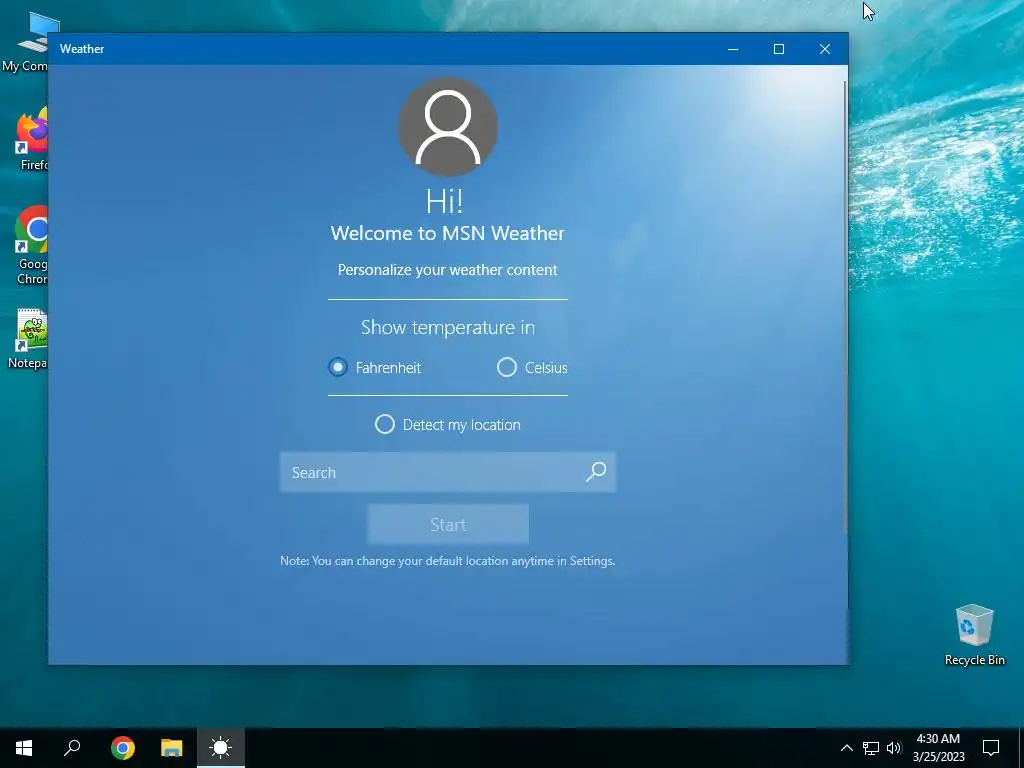
Task: Open the clock showing 4:30 AM
Action: pos(938,748)
